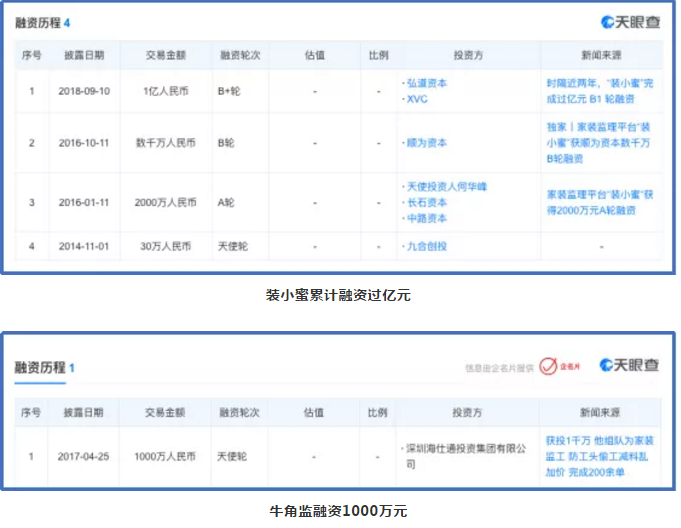Click the amount cell 1亿人民币

click(165, 91)
